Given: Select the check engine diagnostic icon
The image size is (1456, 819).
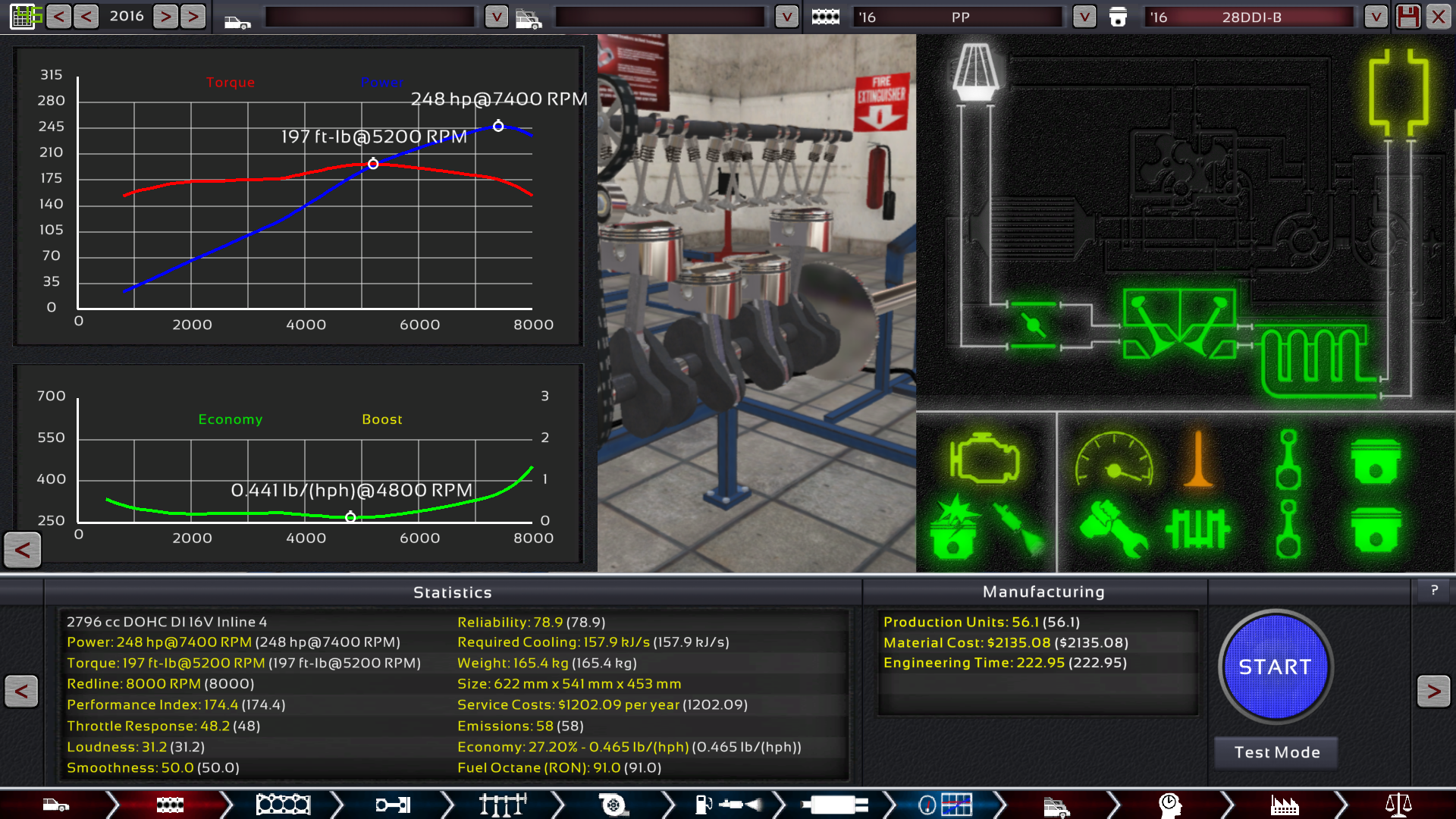Looking at the screenshot, I should coord(984,458).
